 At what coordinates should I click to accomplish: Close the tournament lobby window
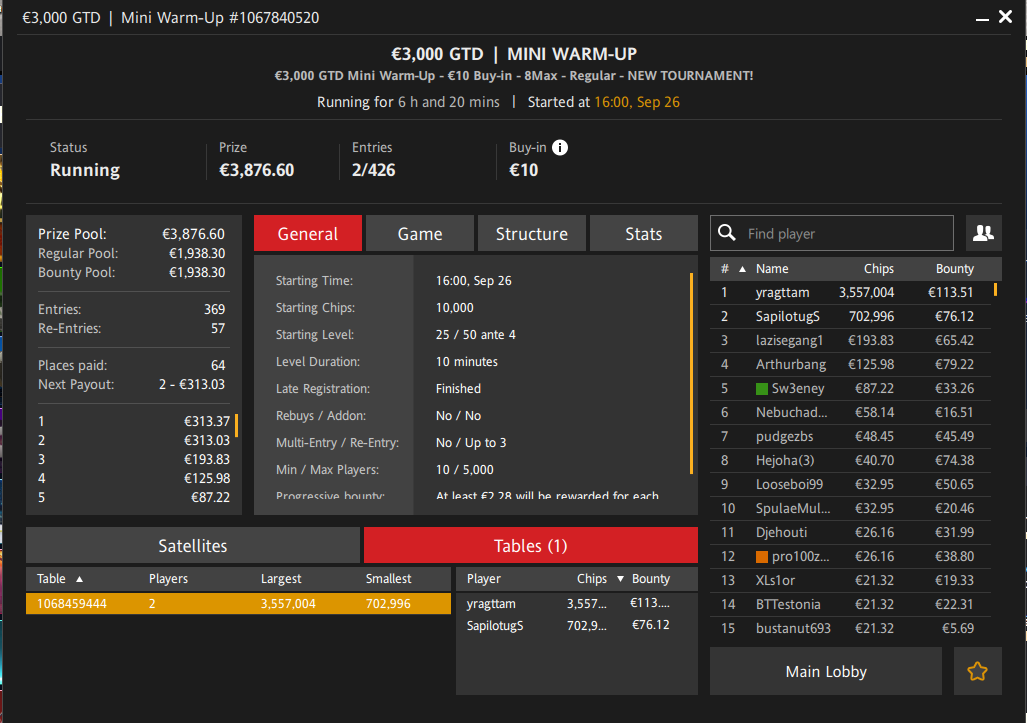click(1005, 16)
